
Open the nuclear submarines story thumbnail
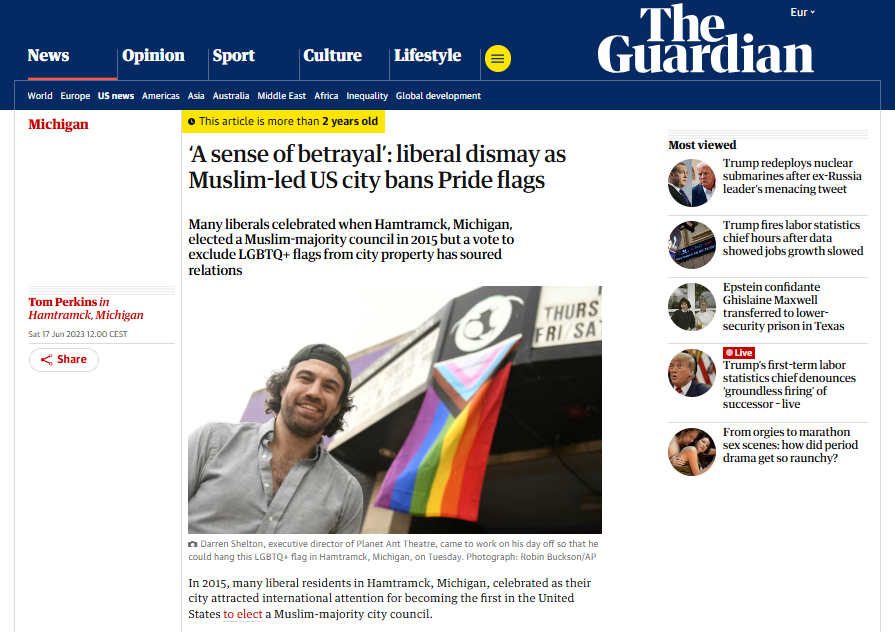[x=692, y=183]
